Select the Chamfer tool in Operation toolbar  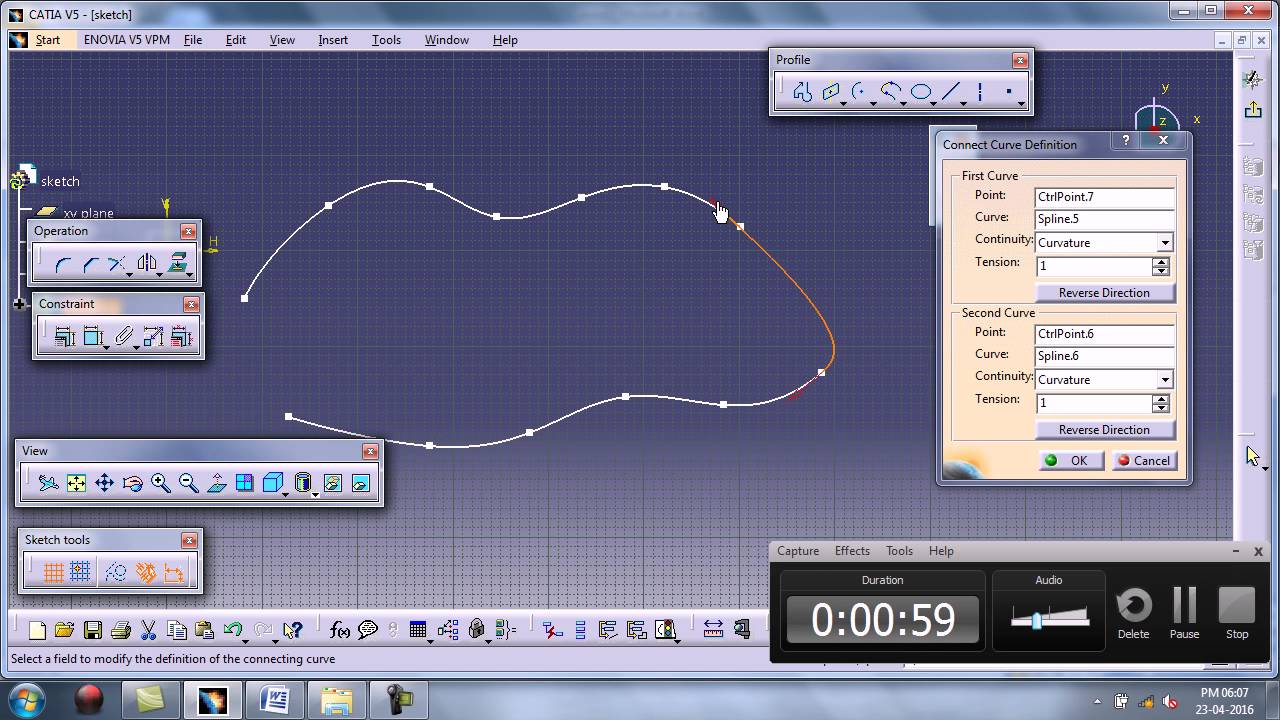click(90, 264)
